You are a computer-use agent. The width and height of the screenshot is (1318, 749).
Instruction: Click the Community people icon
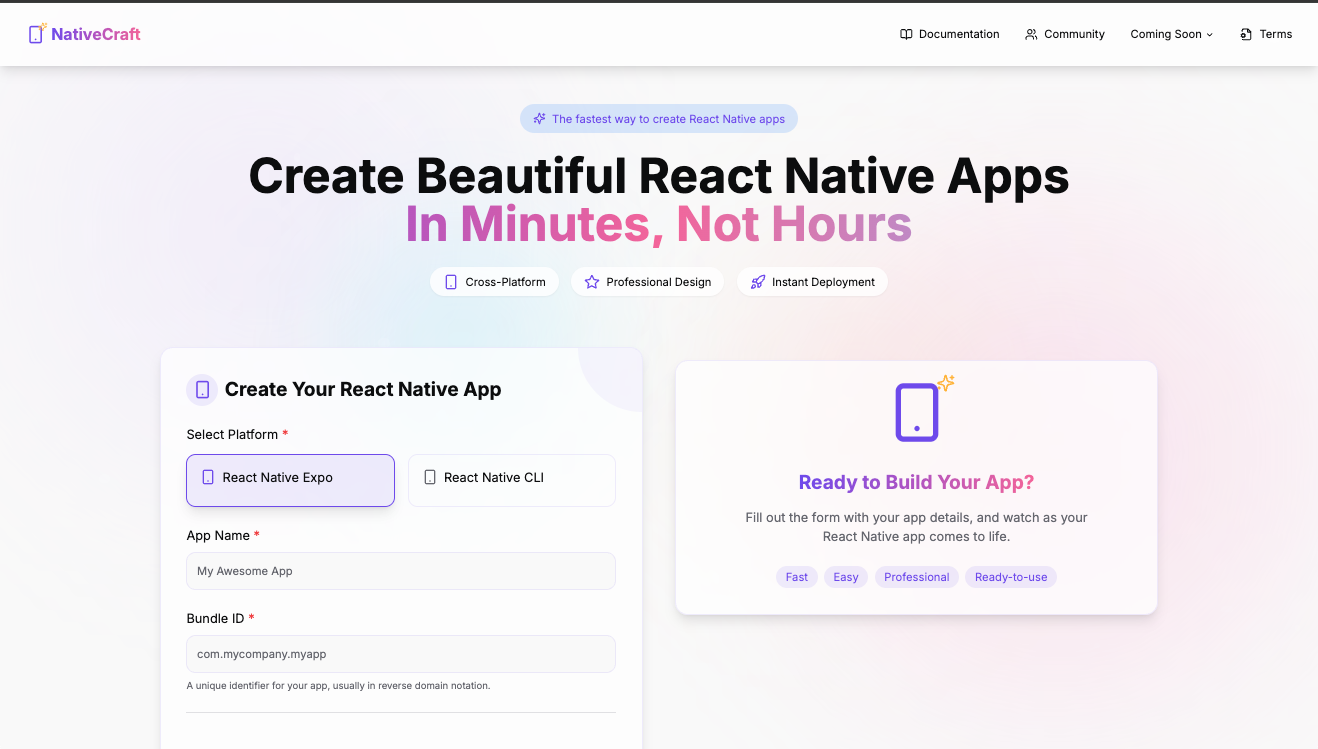[x=1031, y=34]
